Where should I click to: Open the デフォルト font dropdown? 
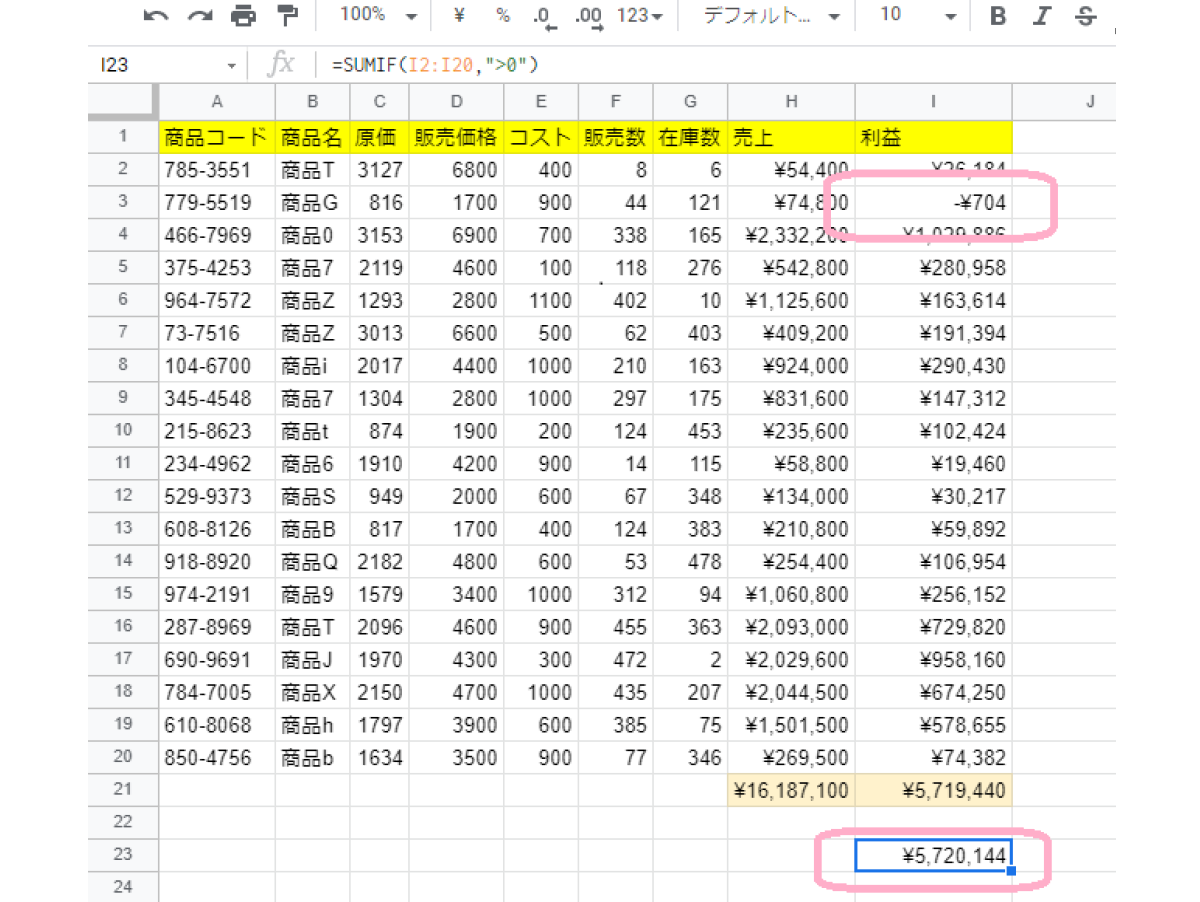click(x=771, y=15)
